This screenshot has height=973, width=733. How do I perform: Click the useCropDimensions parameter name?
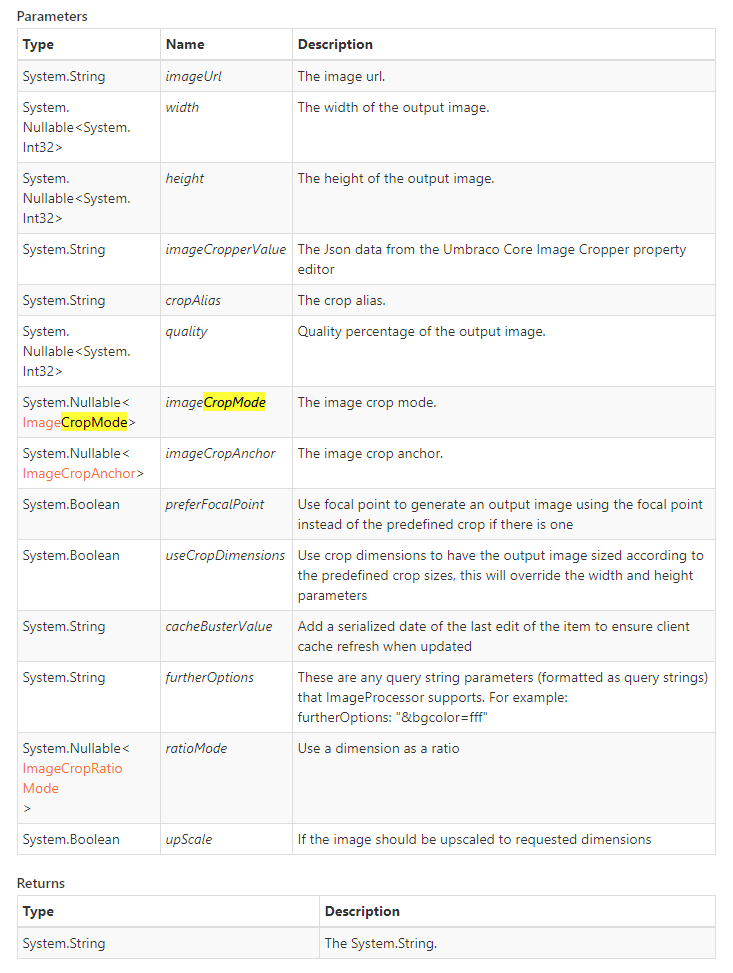(x=225, y=555)
